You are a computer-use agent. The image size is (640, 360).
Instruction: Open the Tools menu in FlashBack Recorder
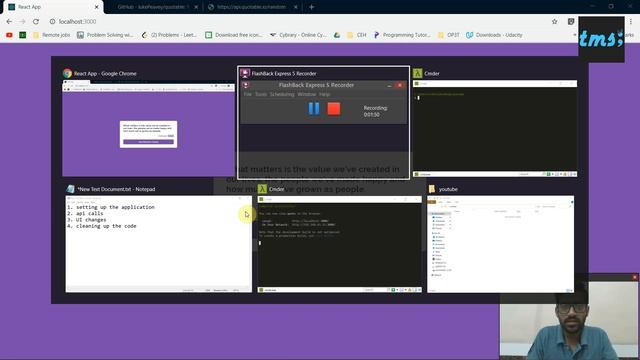[x=261, y=94]
